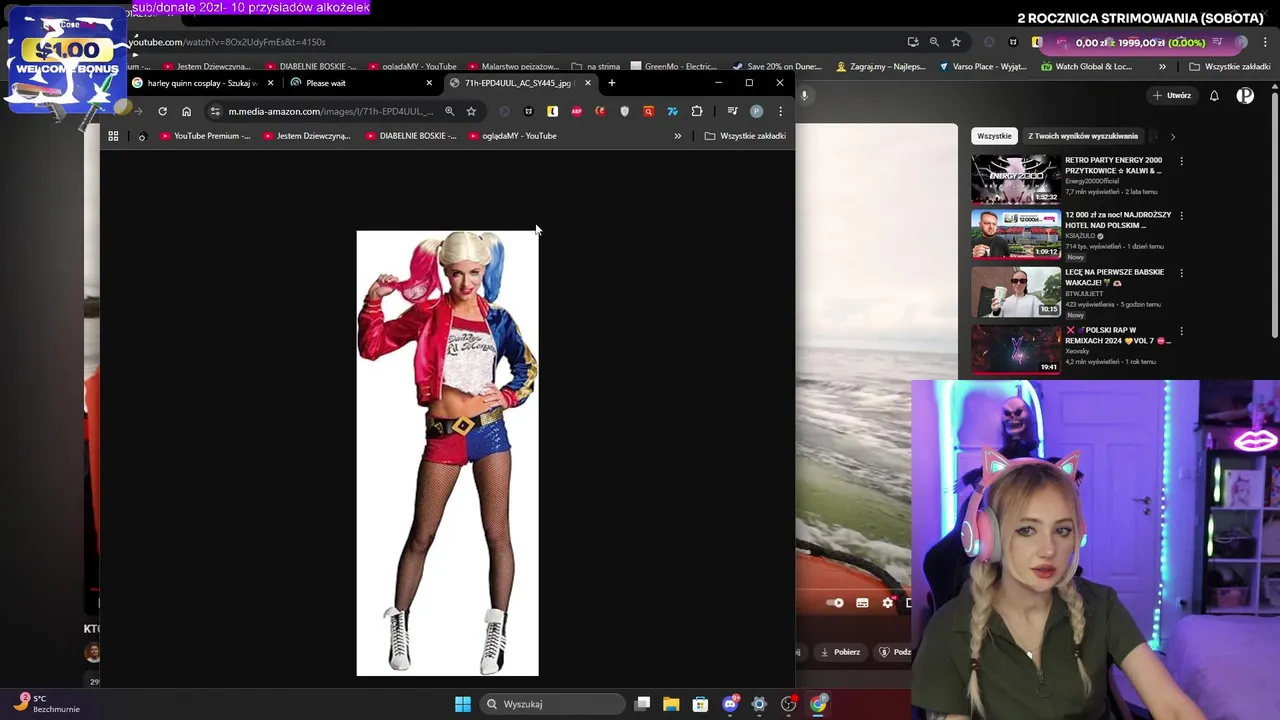
Task: Open Wszystkie zakładki folder in back browser
Action: tap(1230, 67)
